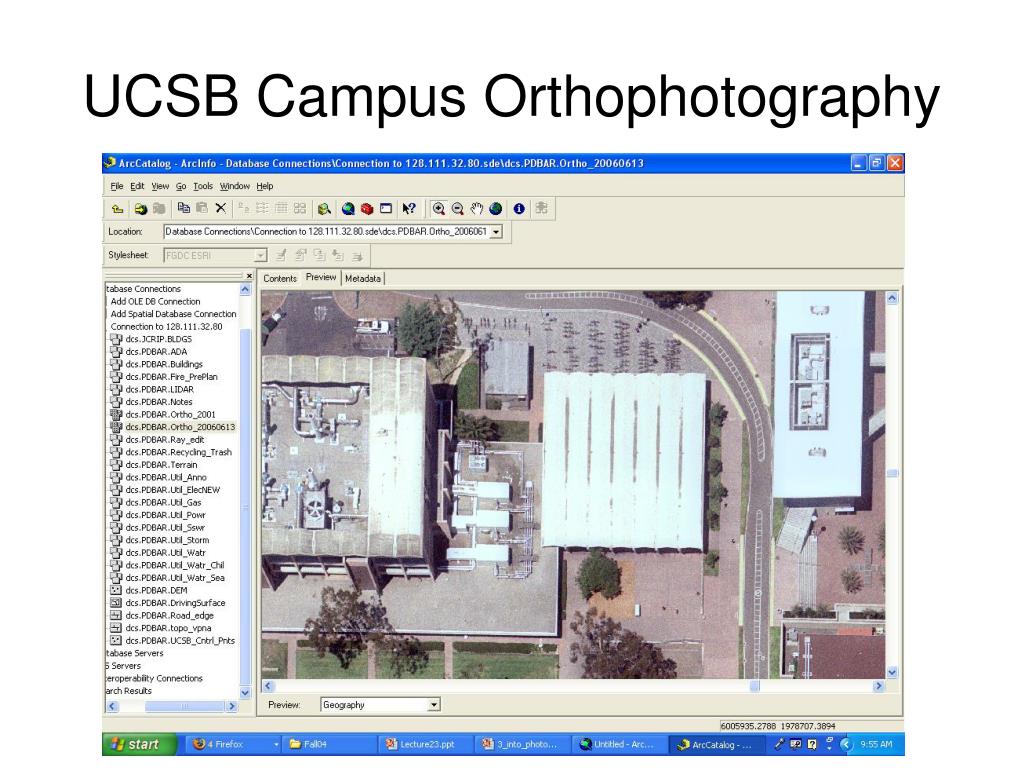
Task: Click the dcs.PDBAR.topo_vpna feature class icon
Action: point(116,628)
